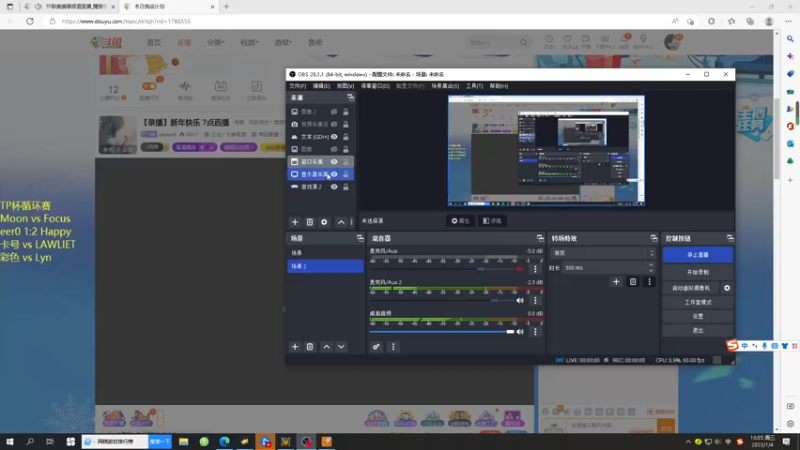
Task: Open the 游戏 dropdown on Douyu navigation
Action: [x=283, y=42]
